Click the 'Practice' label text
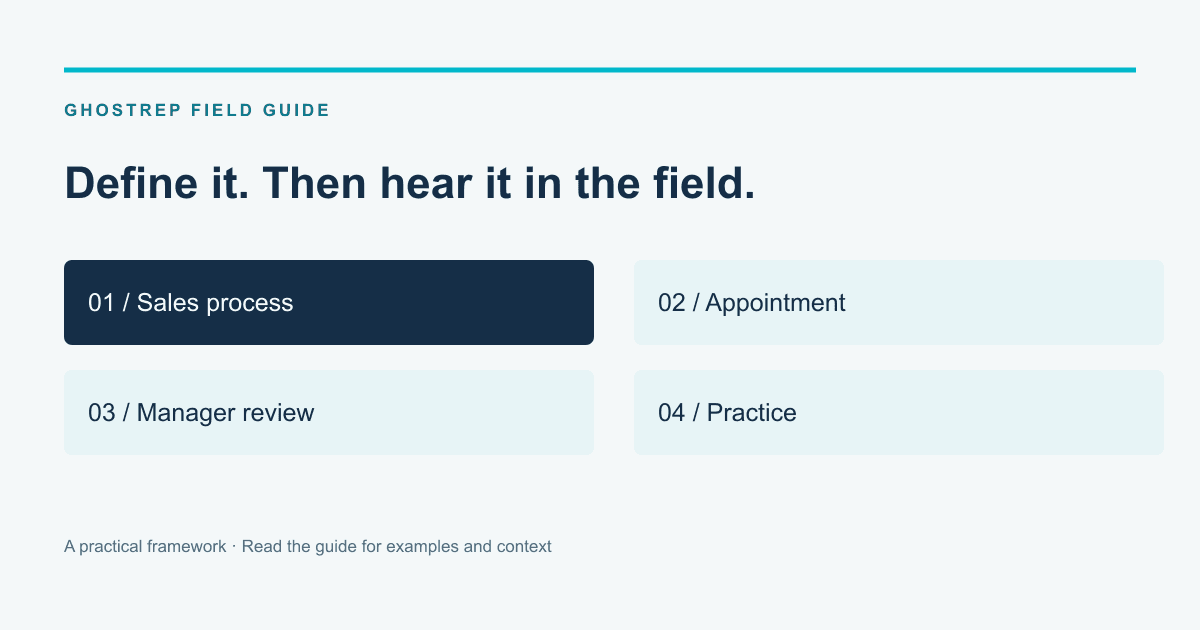 [x=751, y=413]
